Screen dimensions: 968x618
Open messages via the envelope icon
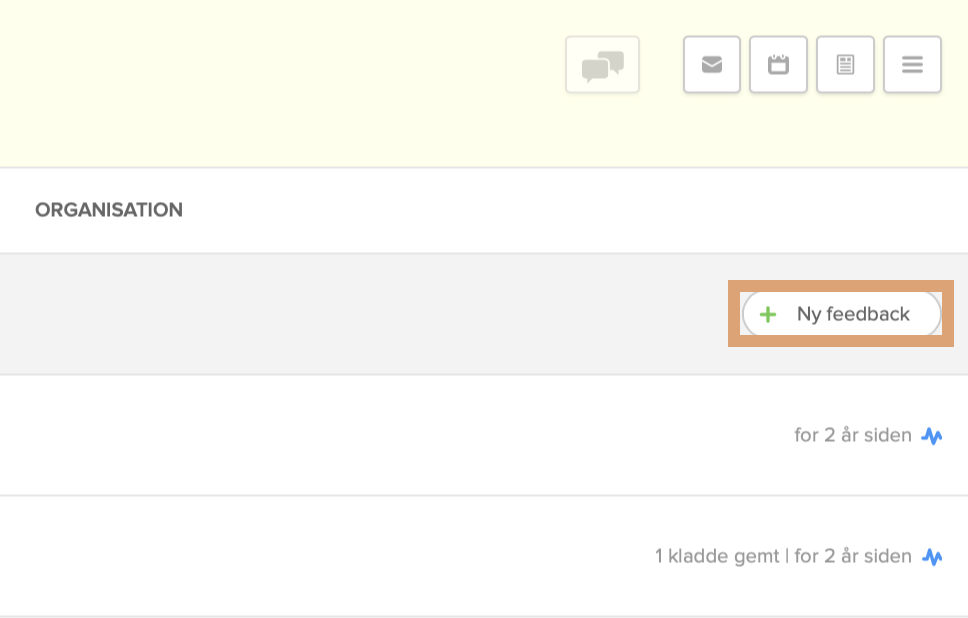712,65
